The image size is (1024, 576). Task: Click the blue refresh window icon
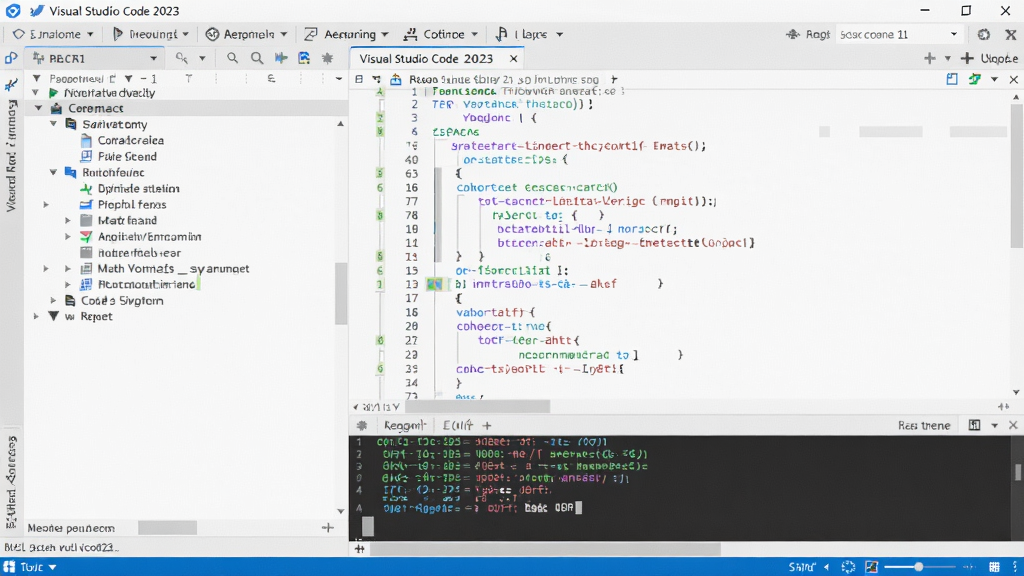(304, 58)
